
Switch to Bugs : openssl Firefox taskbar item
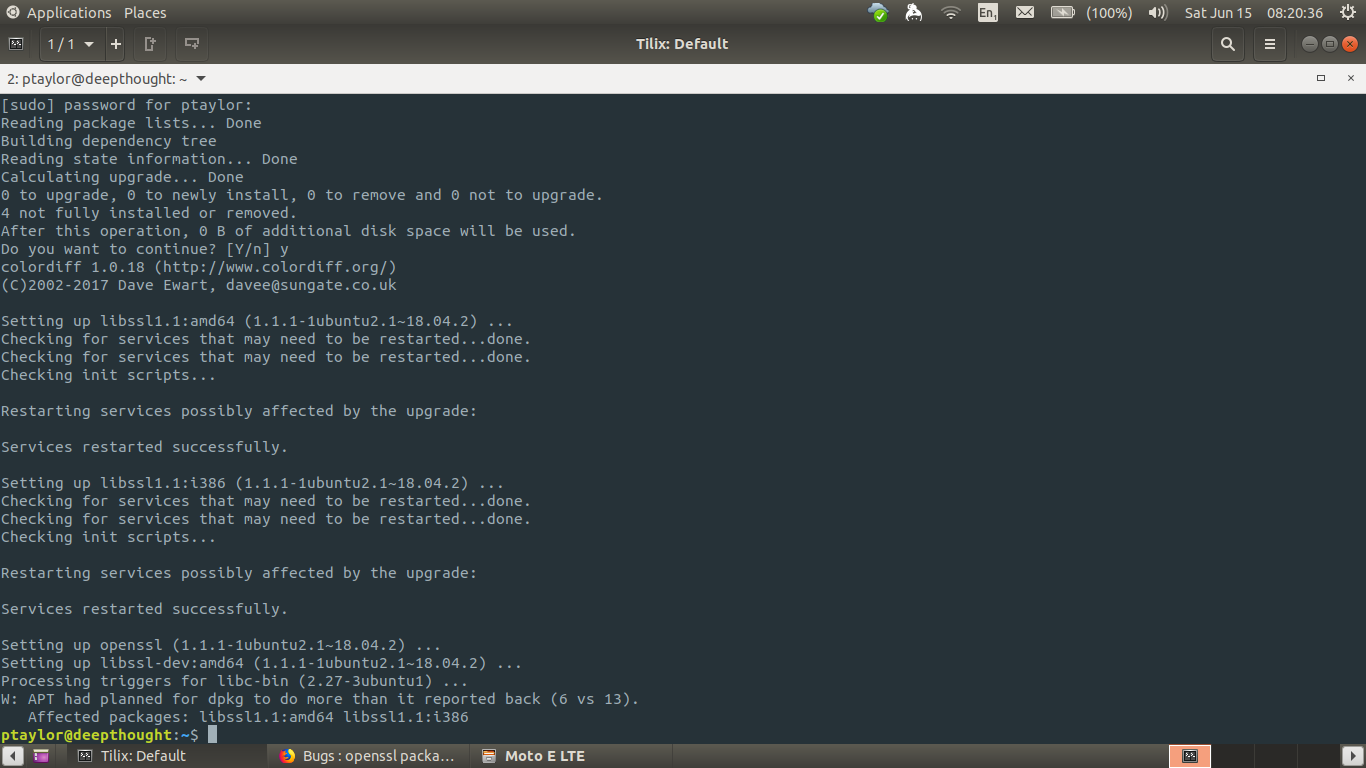coord(369,756)
